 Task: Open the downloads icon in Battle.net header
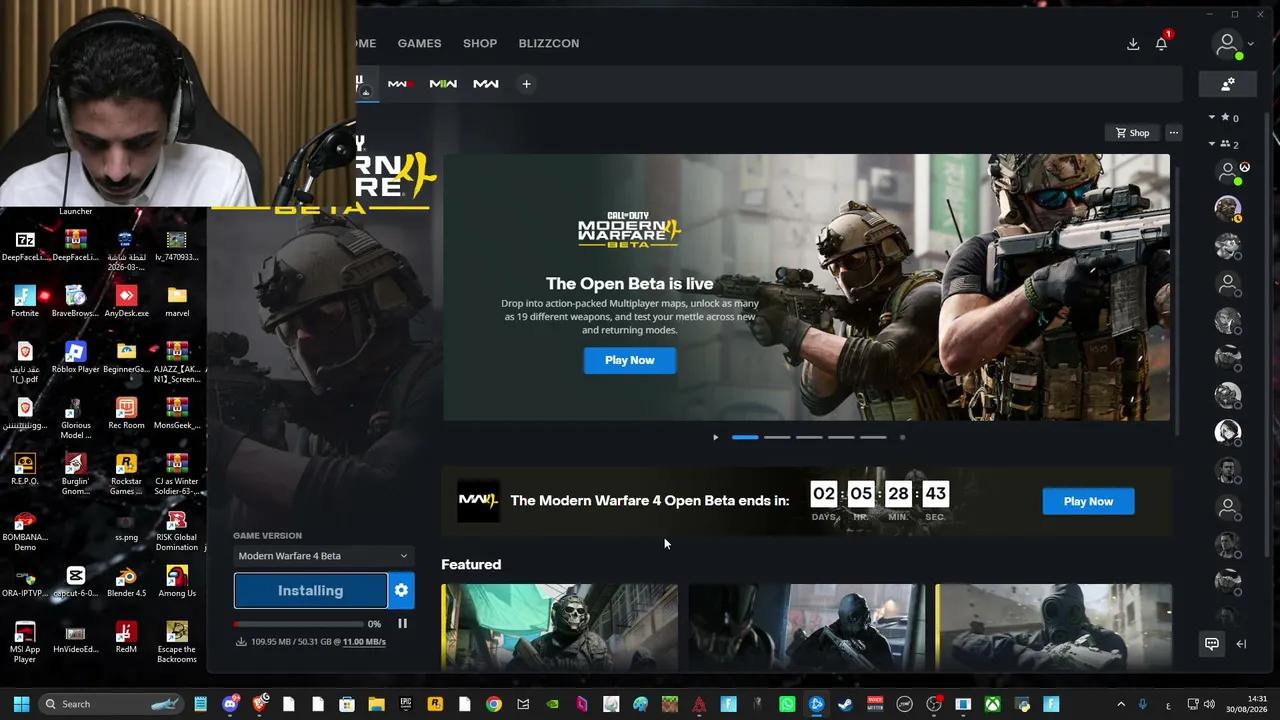click(x=1133, y=44)
